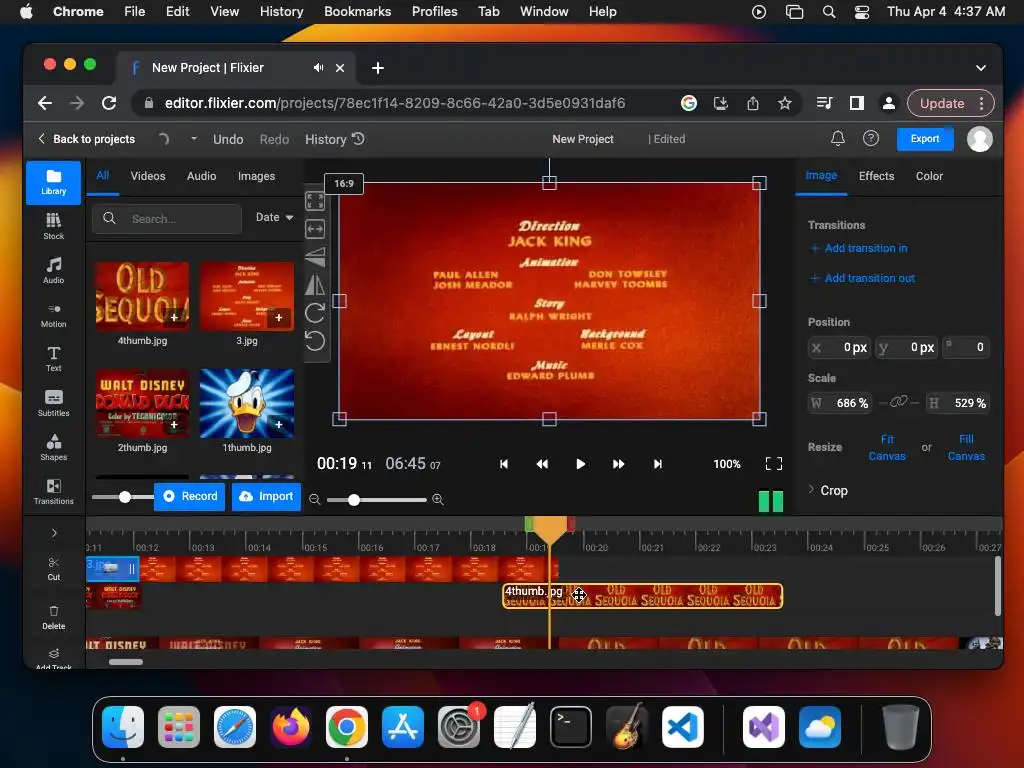The height and width of the screenshot is (768, 1024).
Task: Open the Date sort dropdown
Action: tap(274, 217)
